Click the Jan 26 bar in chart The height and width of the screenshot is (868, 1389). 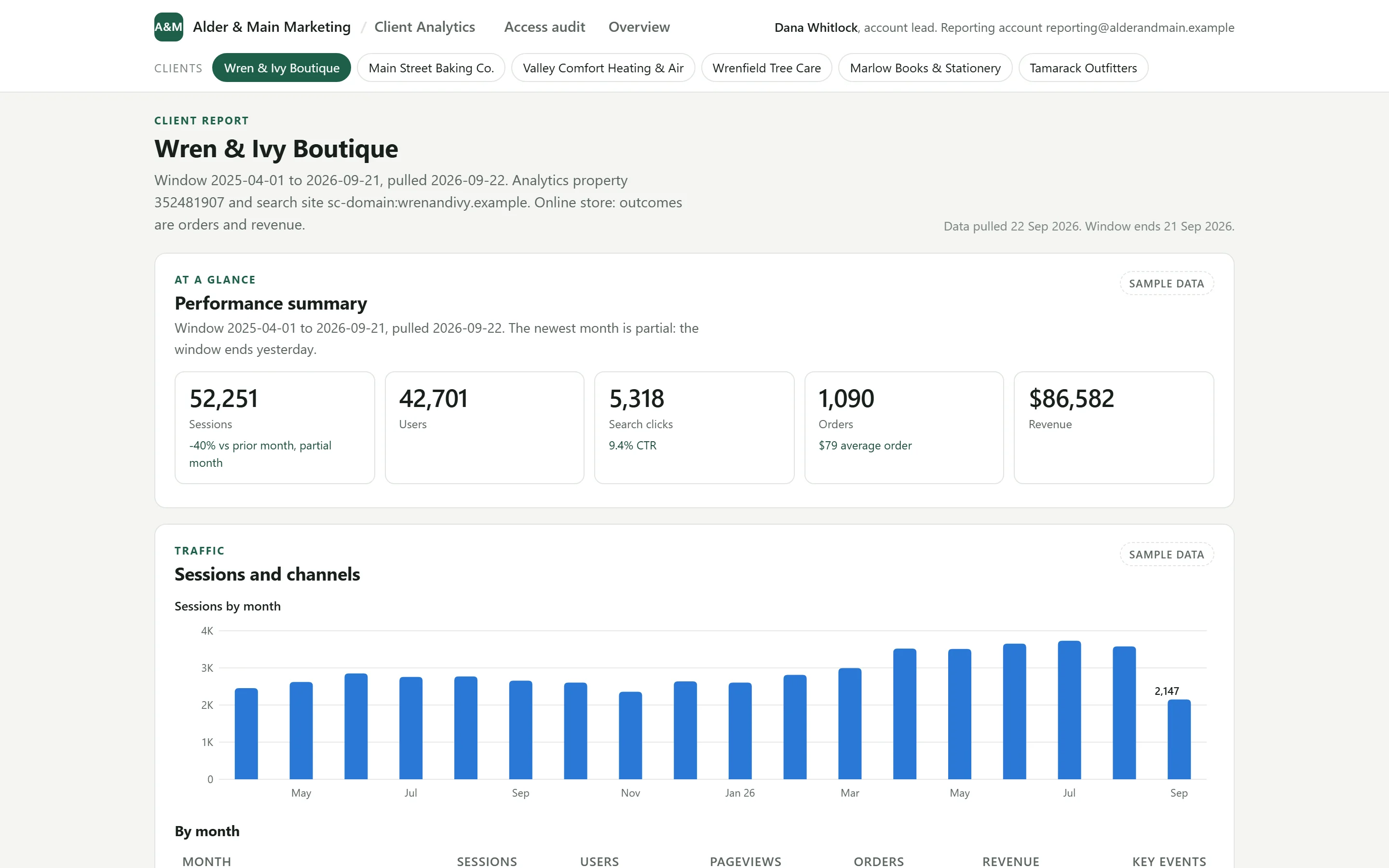click(740, 731)
